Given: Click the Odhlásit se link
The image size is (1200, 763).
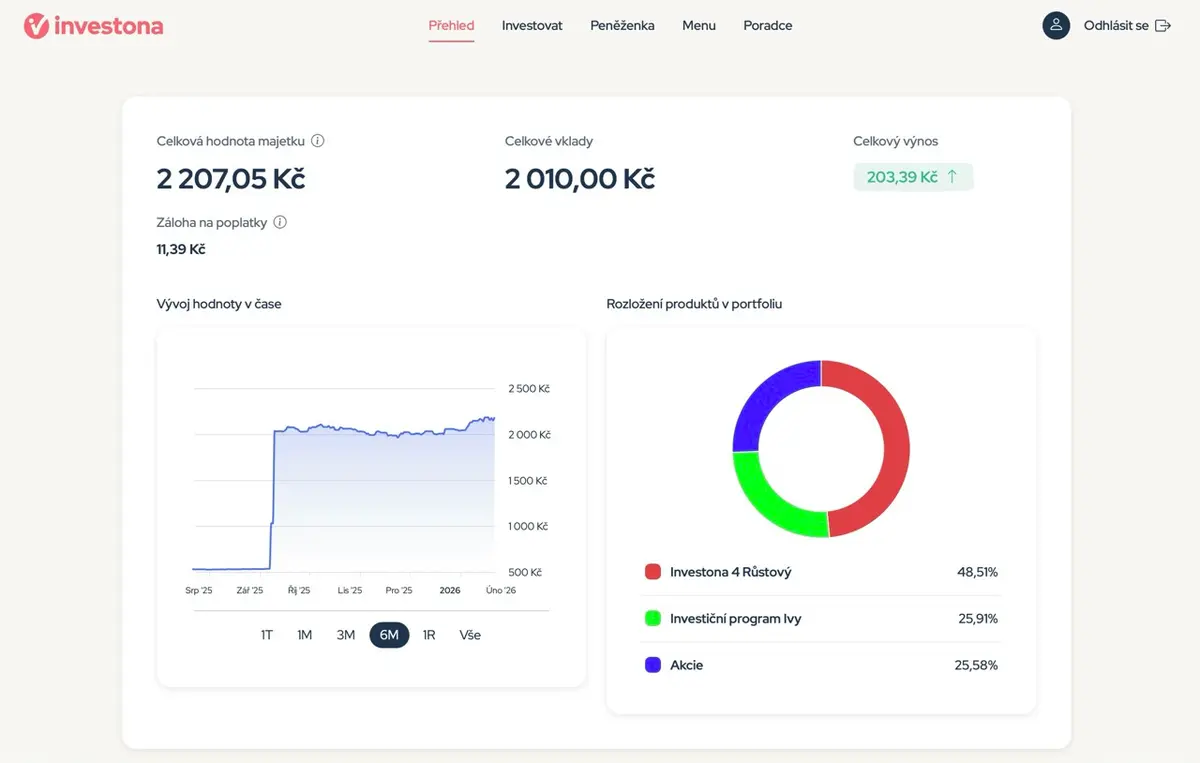Looking at the screenshot, I should coord(1116,26).
